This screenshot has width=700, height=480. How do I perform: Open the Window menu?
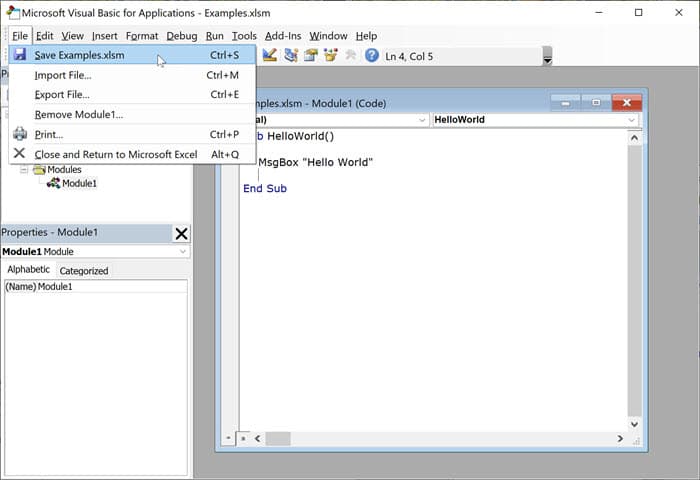[328, 36]
